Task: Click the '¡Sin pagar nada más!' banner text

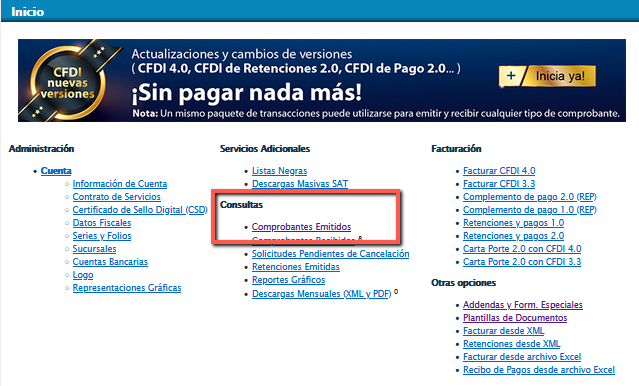Action: point(247,93)
